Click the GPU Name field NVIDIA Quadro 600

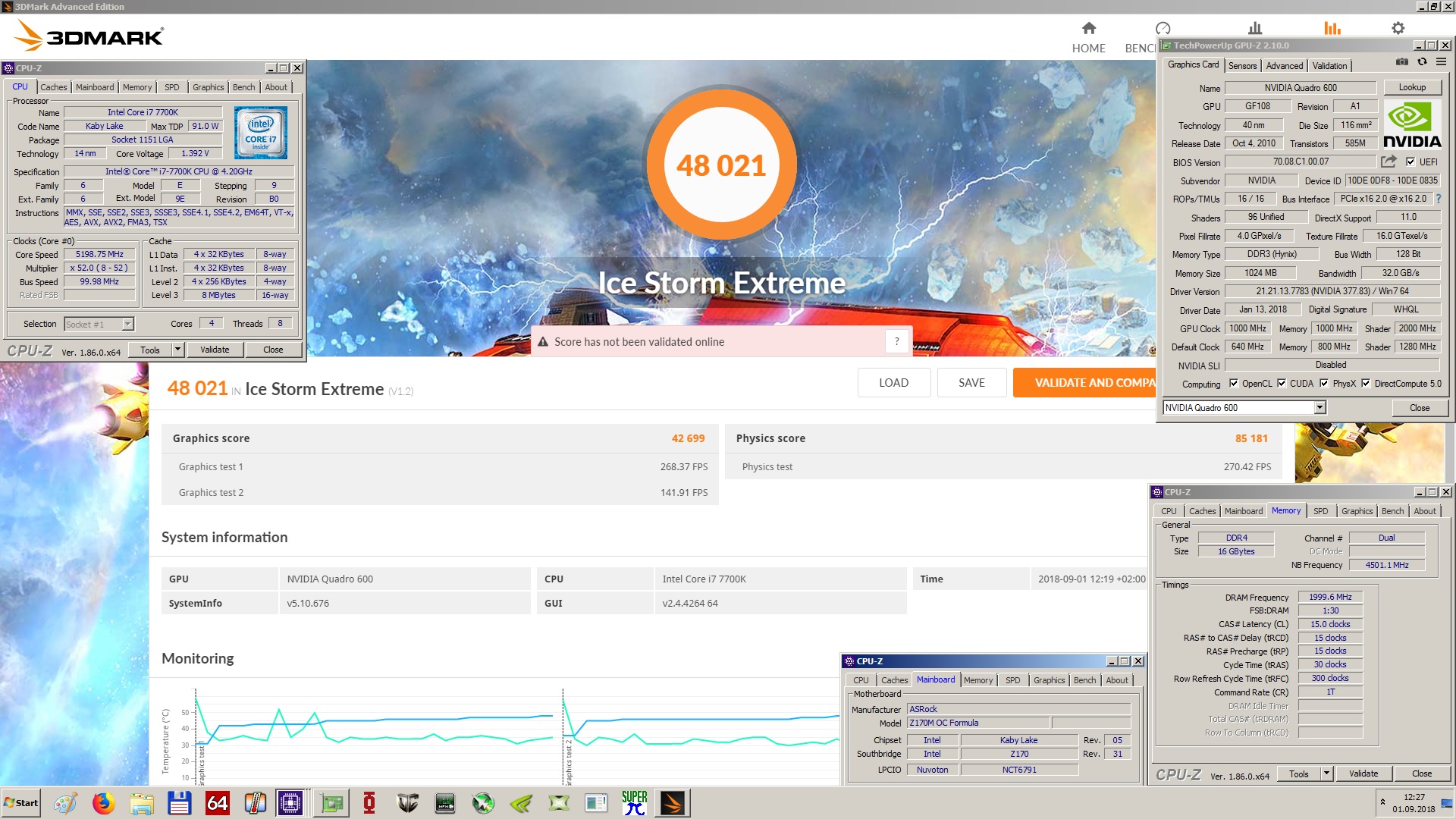click(x=1301, y=88)
